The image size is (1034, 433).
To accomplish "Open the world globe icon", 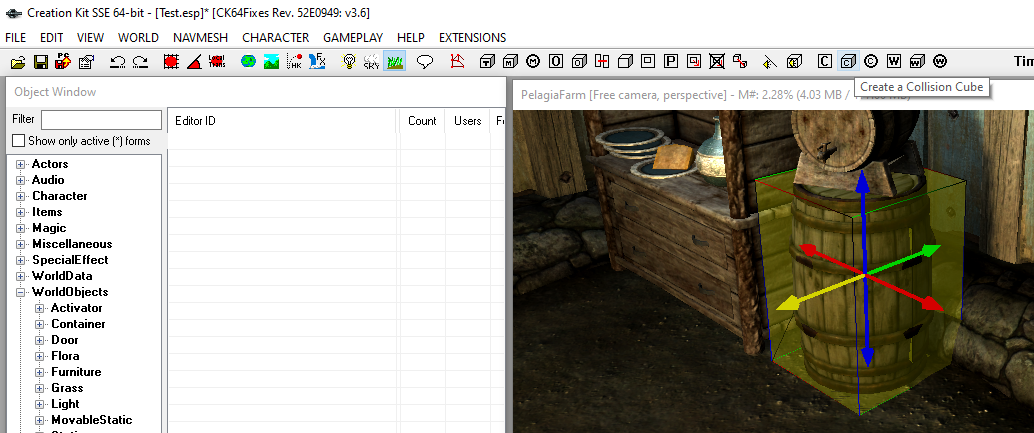I will pyautogui.click(x=248, y=62).
